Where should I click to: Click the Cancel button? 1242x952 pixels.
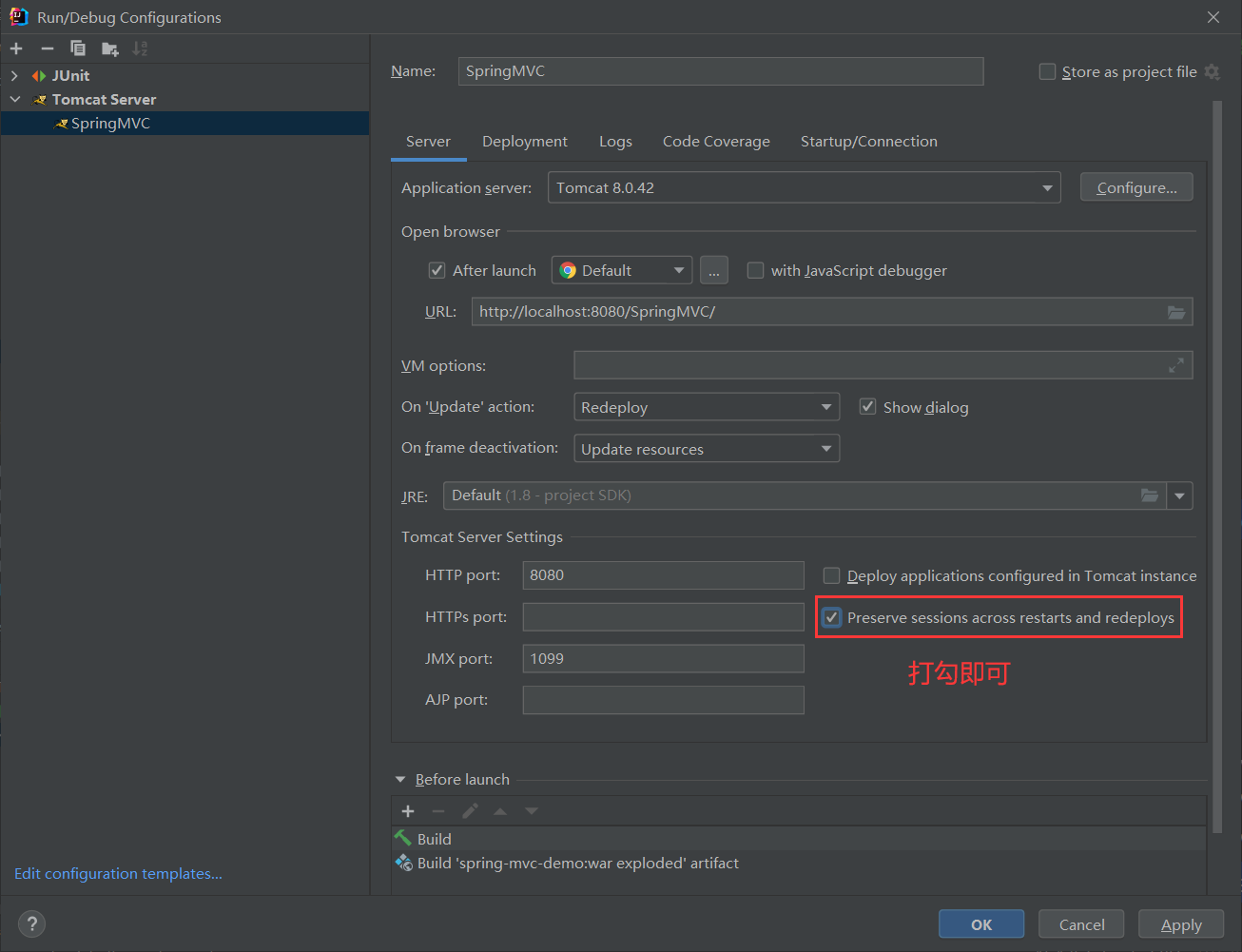(1082, 924)
